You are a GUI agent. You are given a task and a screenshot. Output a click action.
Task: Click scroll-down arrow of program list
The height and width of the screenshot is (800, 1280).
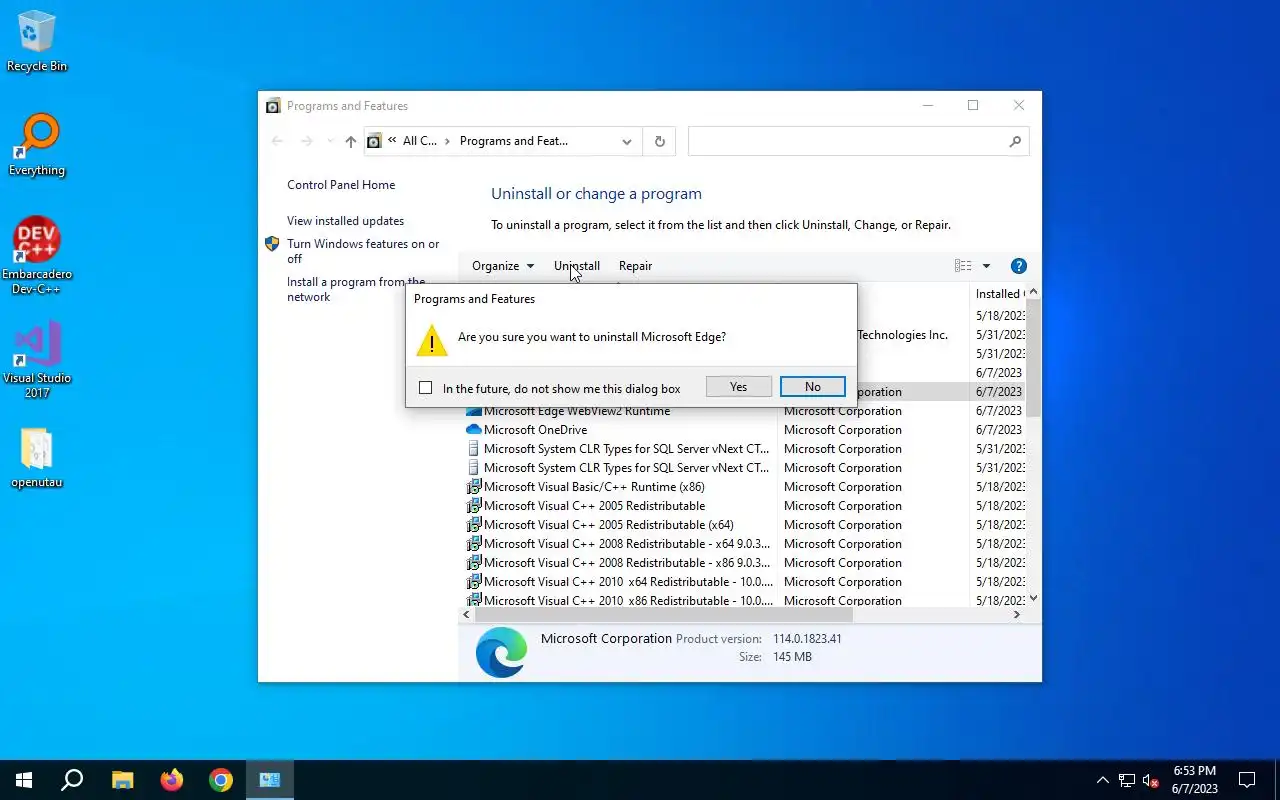click(1033, 598)
